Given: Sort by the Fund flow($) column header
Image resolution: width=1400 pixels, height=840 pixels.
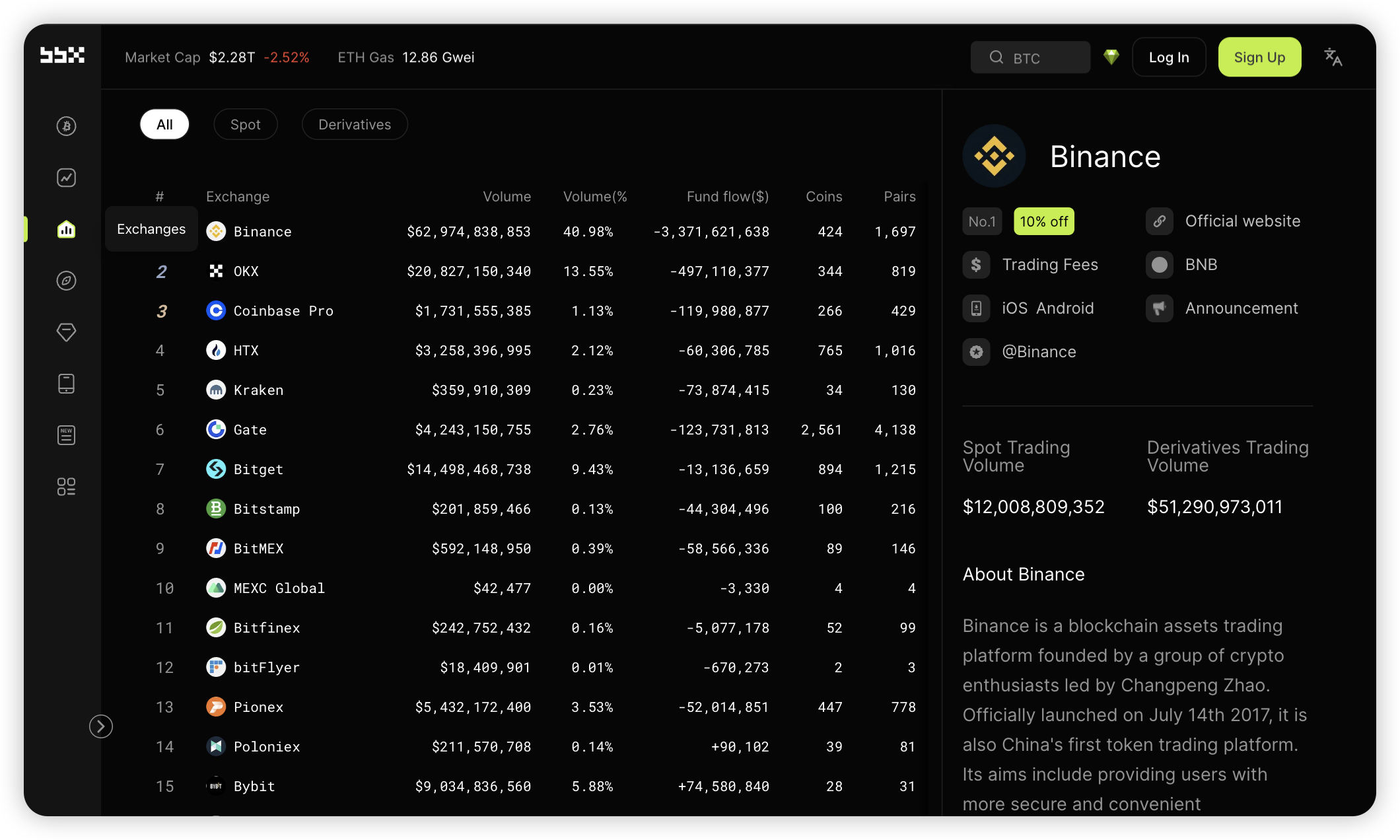Looking at the screenshot, I should 728,197.
